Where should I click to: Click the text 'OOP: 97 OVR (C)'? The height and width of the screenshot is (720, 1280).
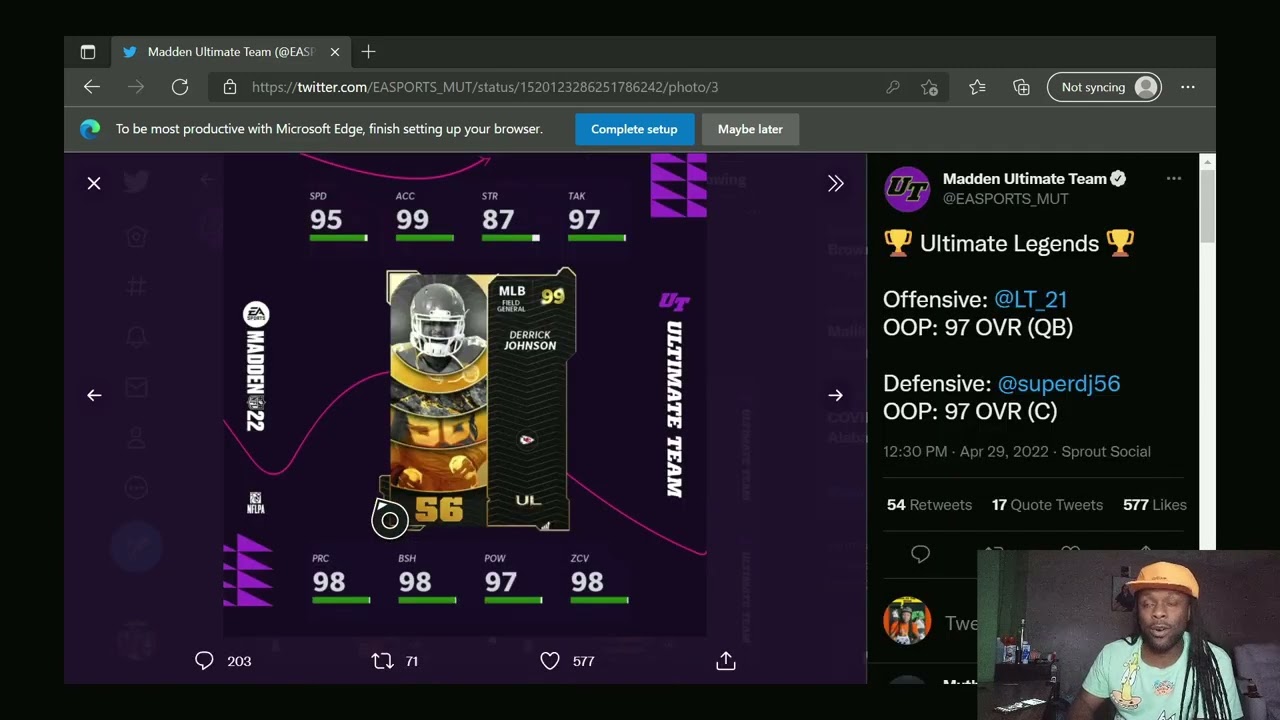click(970, 411)
